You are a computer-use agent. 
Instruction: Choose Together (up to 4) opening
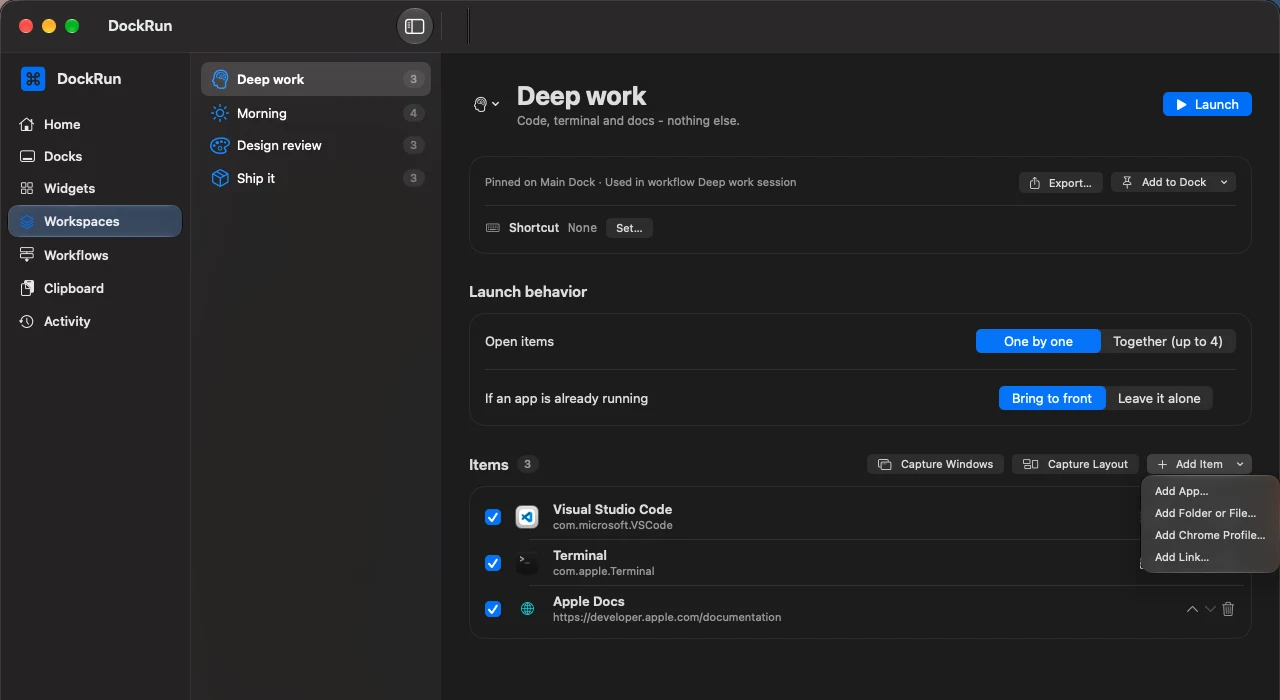click(x=1168, y=341)
